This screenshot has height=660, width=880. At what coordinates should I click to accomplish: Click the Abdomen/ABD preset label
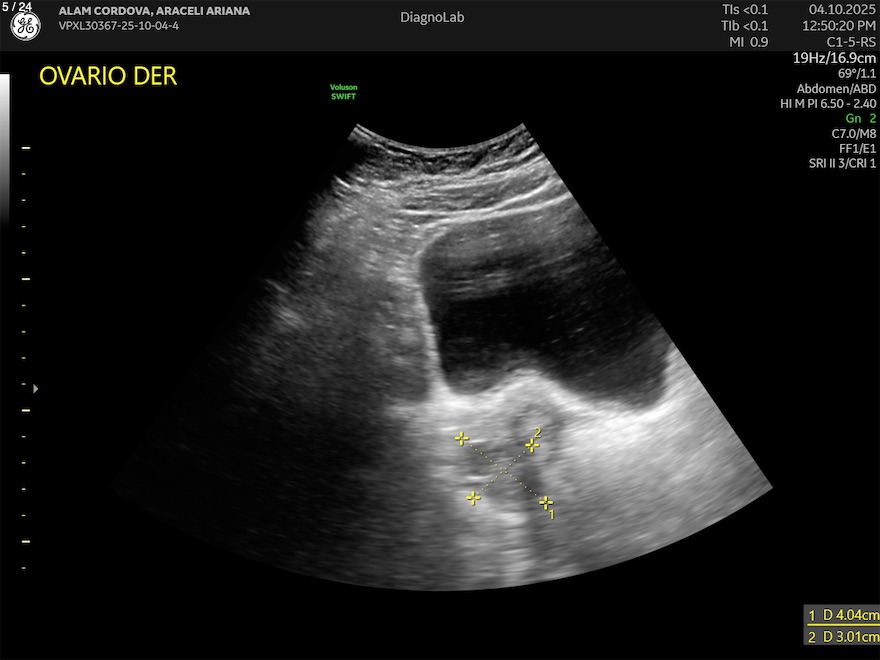tap(835, 89)
